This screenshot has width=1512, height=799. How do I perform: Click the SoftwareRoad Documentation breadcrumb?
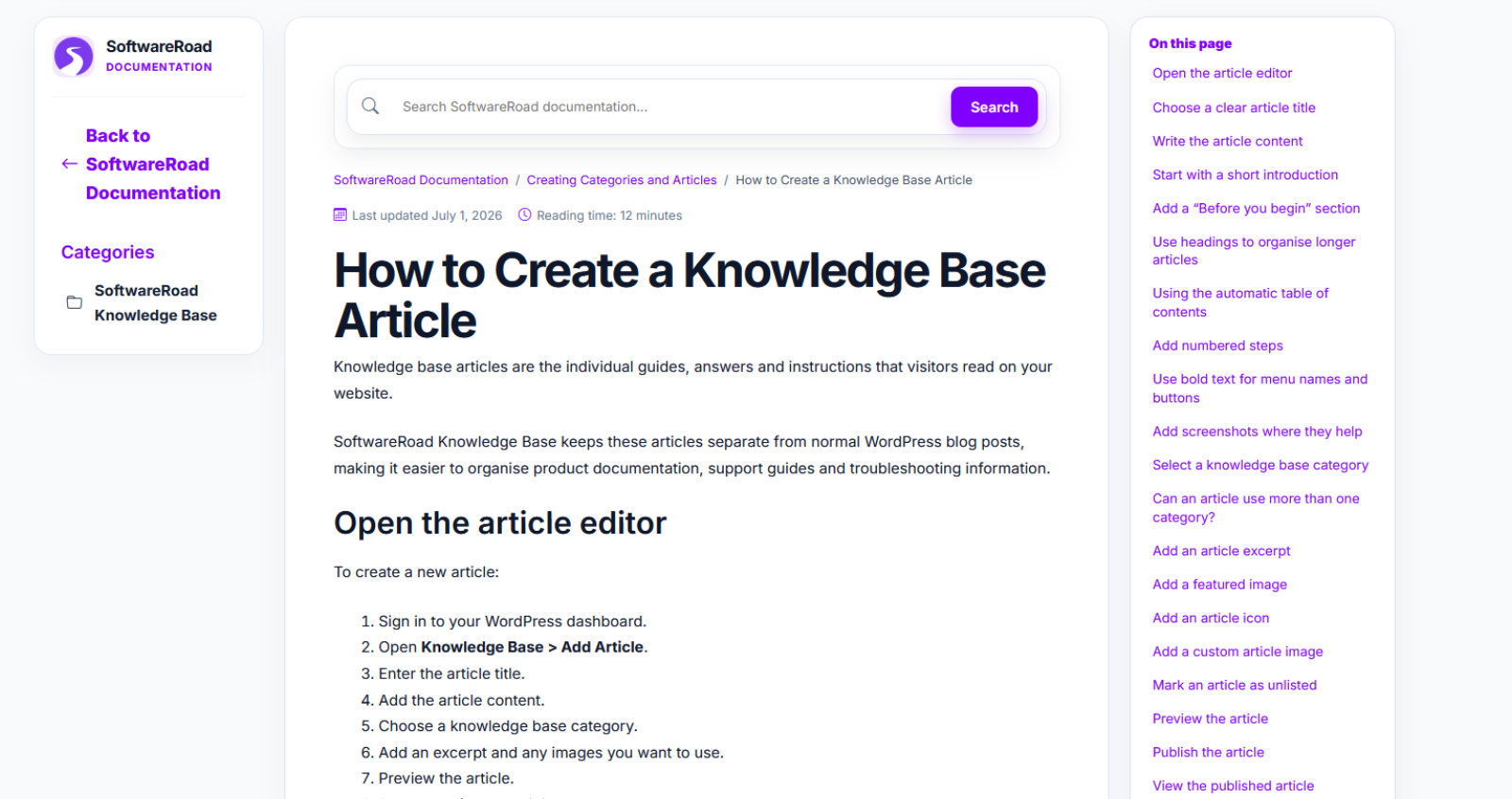421,179
